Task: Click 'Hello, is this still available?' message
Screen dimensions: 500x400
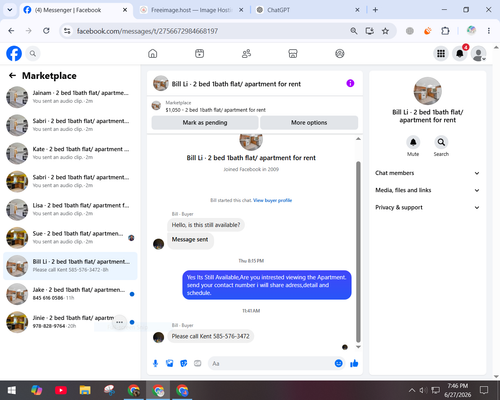Action: pos(206,225)
